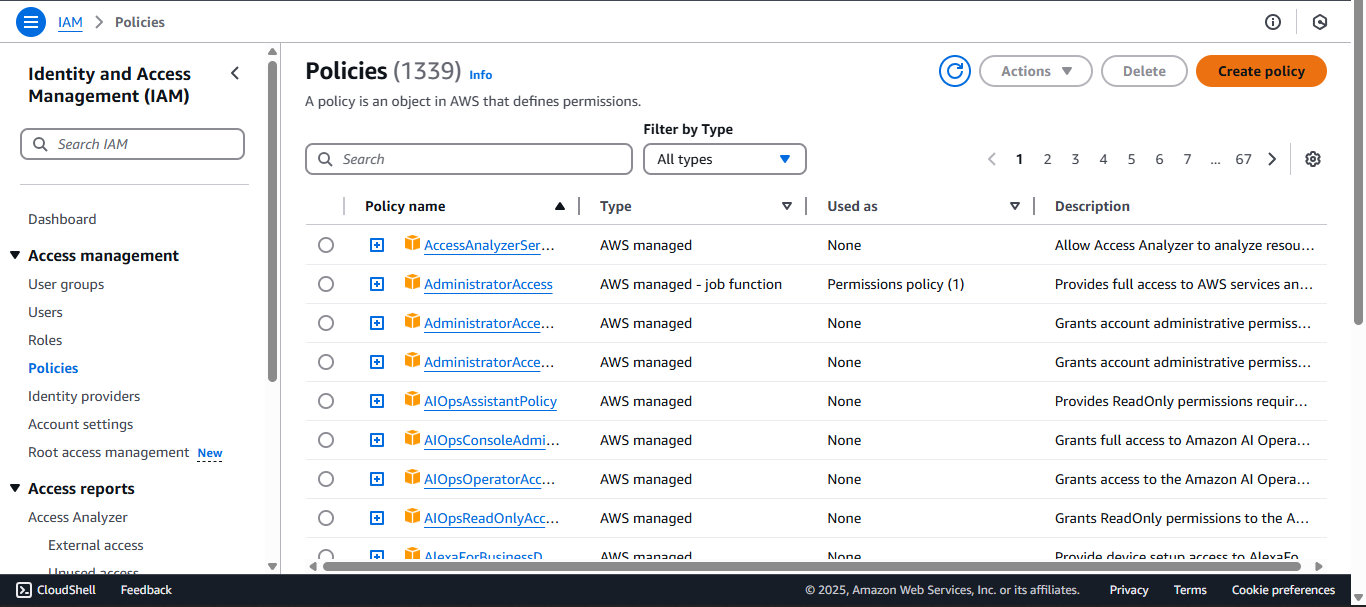Sort by the Used as column arrow

coord(1015,206)
